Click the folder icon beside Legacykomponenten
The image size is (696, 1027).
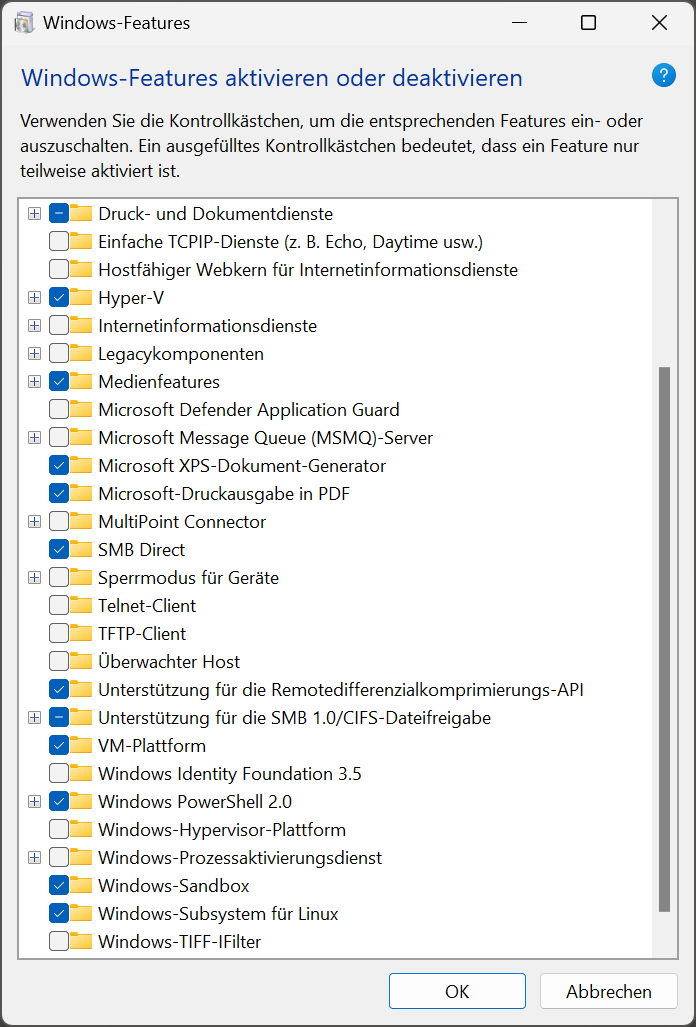pyautogui.click(x=81, y=354)
